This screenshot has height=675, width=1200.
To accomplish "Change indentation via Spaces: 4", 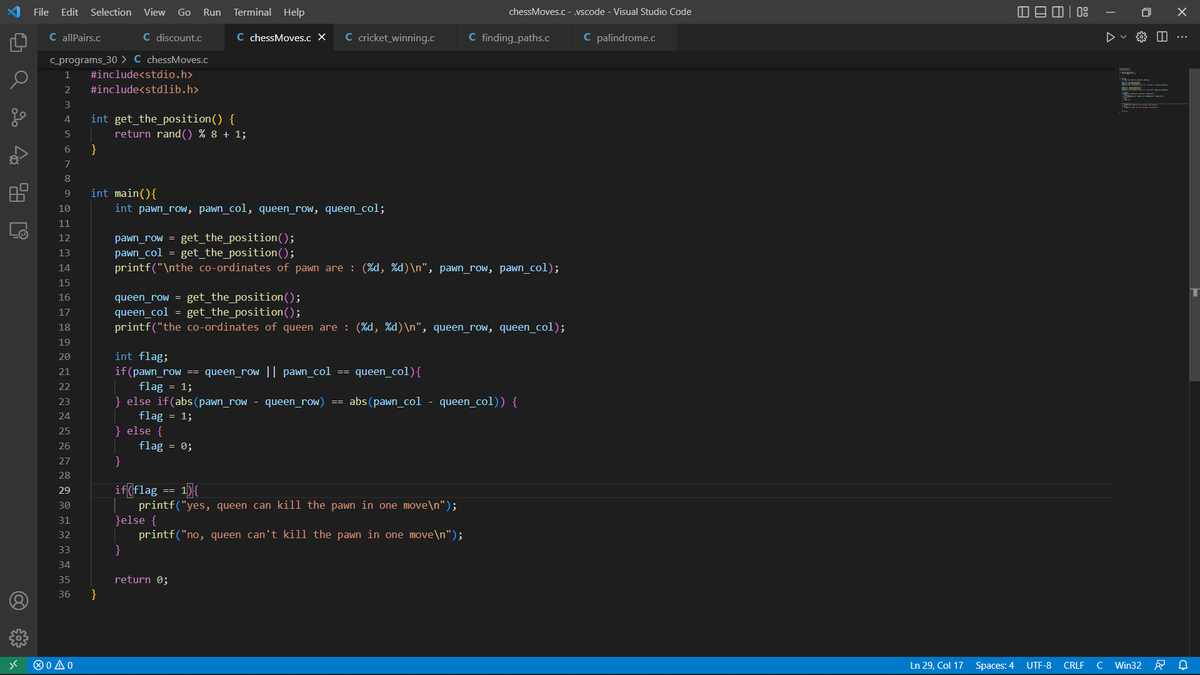I will [995, 665].
